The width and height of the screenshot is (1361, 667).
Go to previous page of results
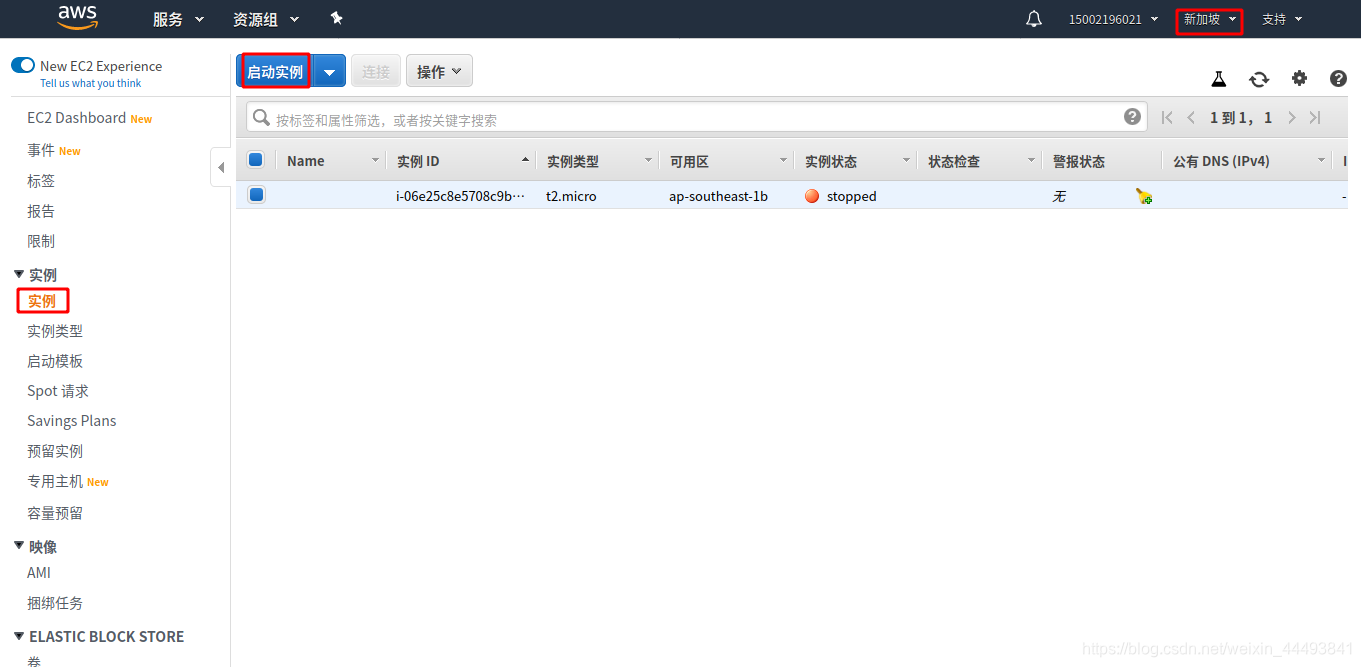click(x=1191, y=118)
